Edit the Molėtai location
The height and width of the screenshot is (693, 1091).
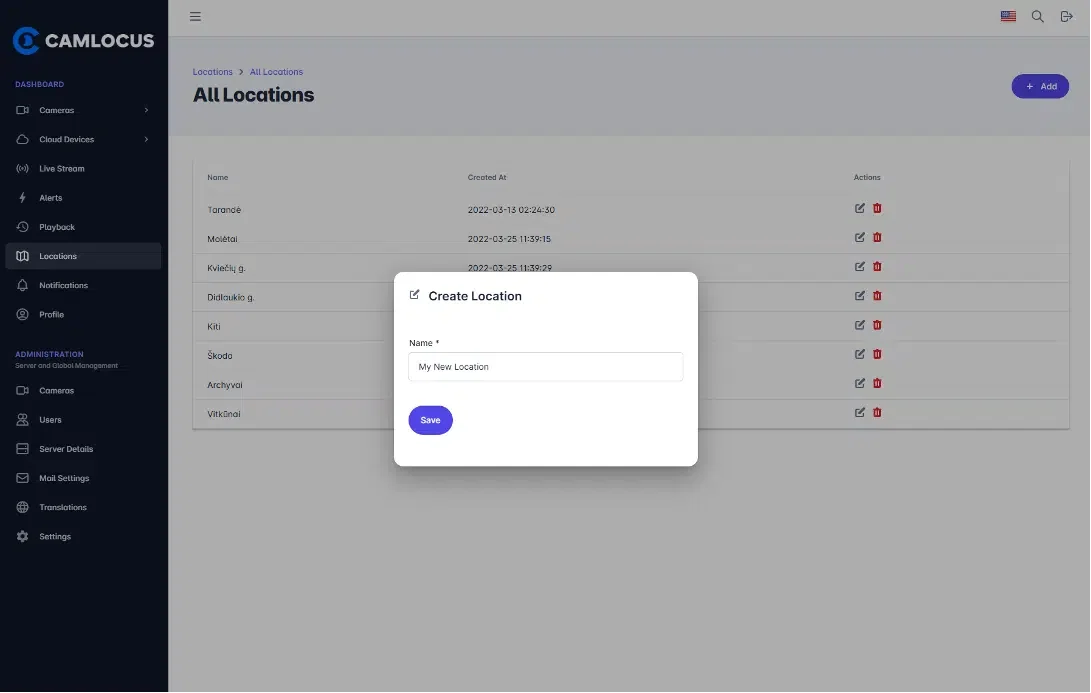860,237
